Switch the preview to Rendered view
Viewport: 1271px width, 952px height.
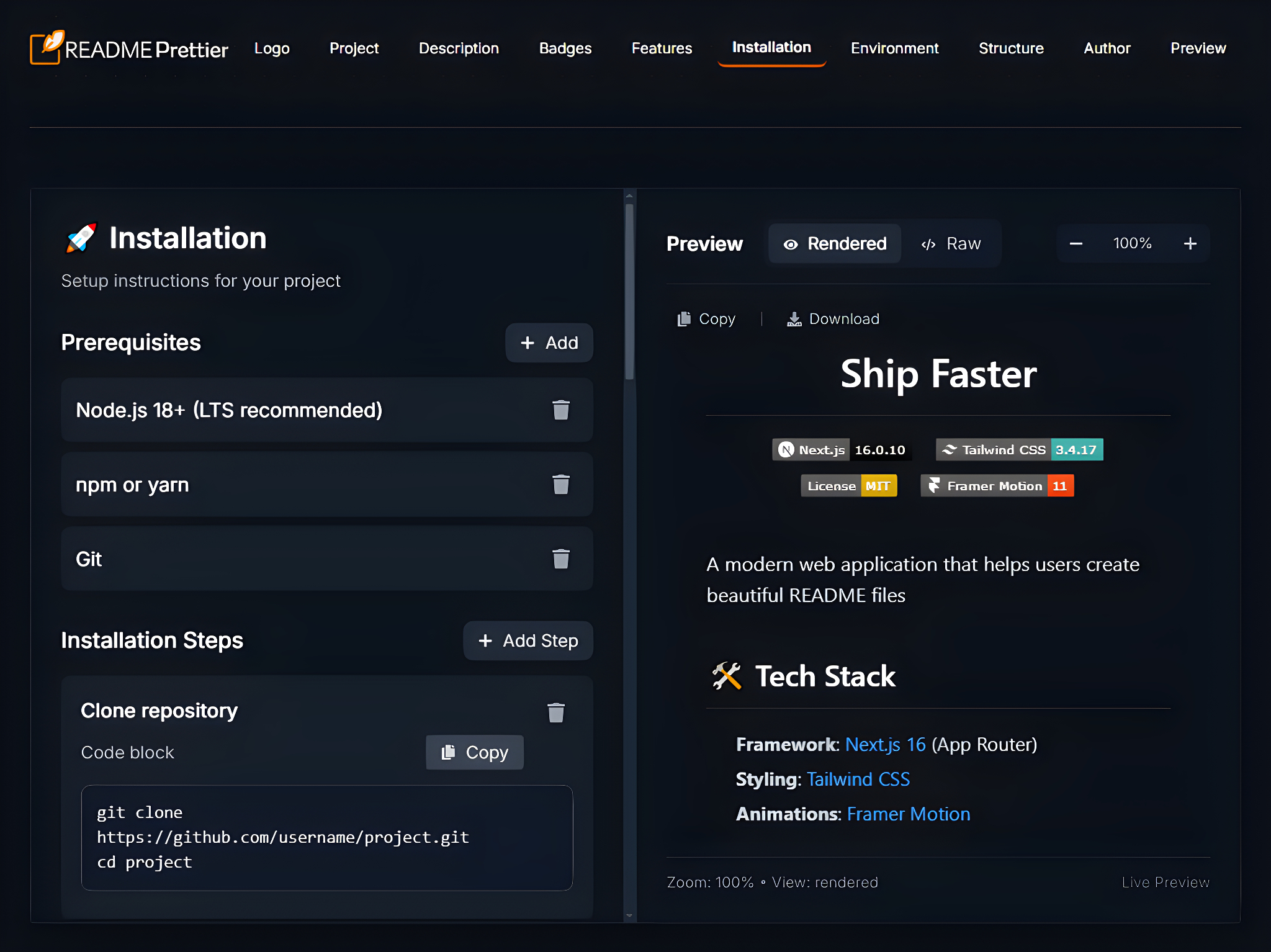point(835,244)
